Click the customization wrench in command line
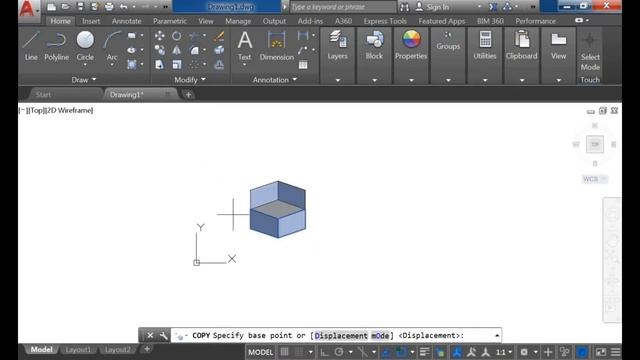This screenshot has height=360, width=640. click(x=163, y=336)
